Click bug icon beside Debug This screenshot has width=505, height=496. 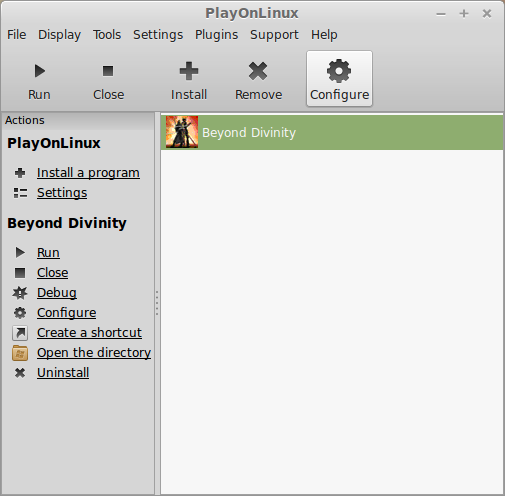(x=20, y=293)
